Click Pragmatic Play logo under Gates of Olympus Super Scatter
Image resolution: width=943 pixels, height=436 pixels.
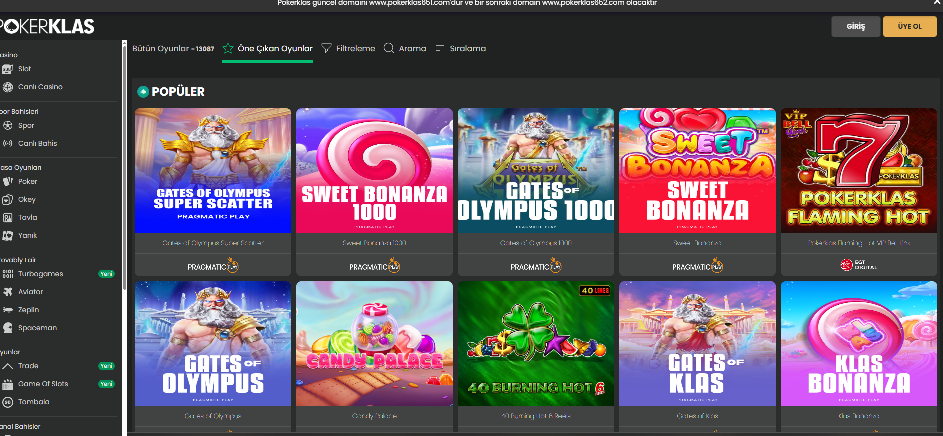pyautogui.click(x=213, y=265)
